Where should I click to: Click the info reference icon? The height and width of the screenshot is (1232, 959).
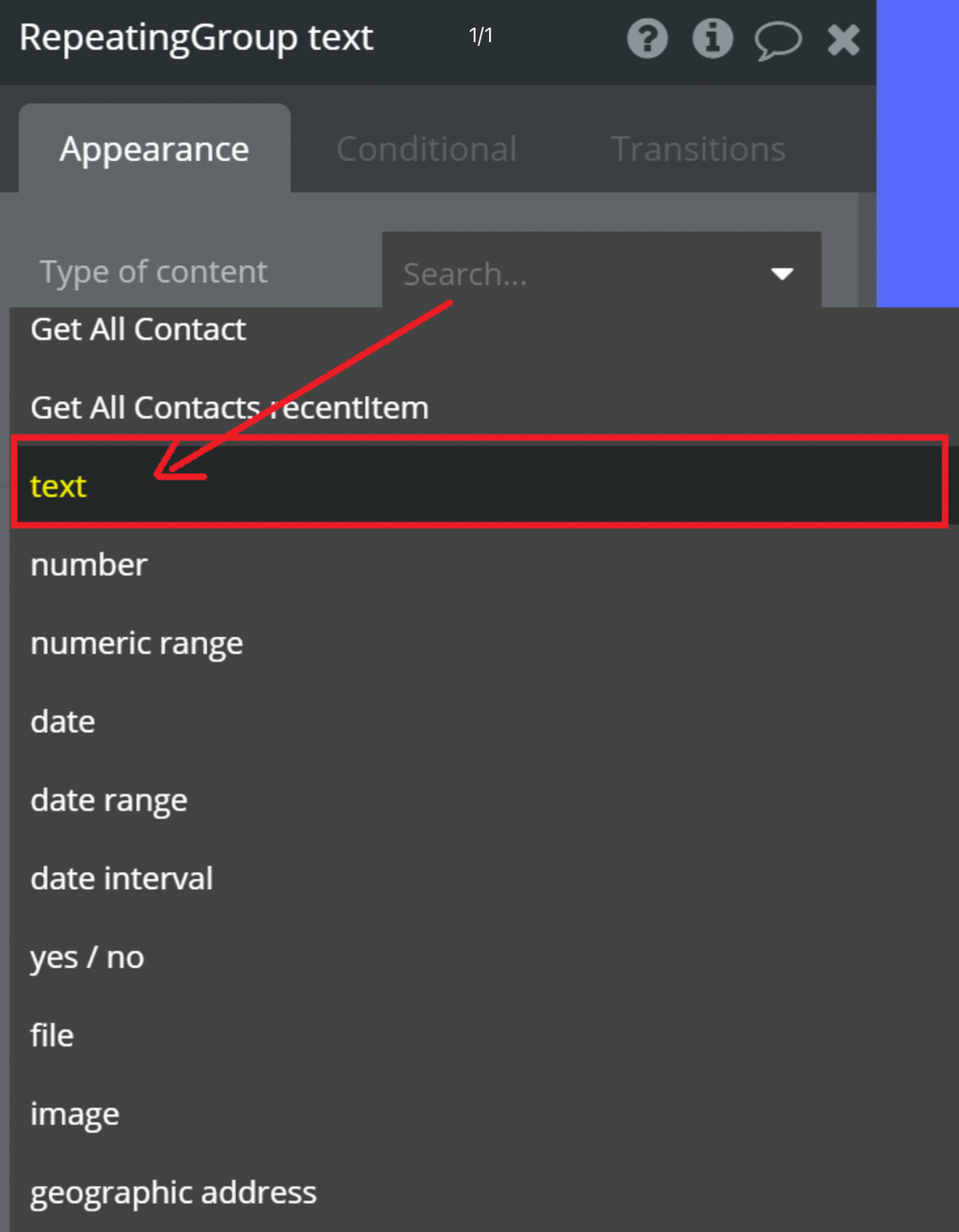click(x=712, y=39)
